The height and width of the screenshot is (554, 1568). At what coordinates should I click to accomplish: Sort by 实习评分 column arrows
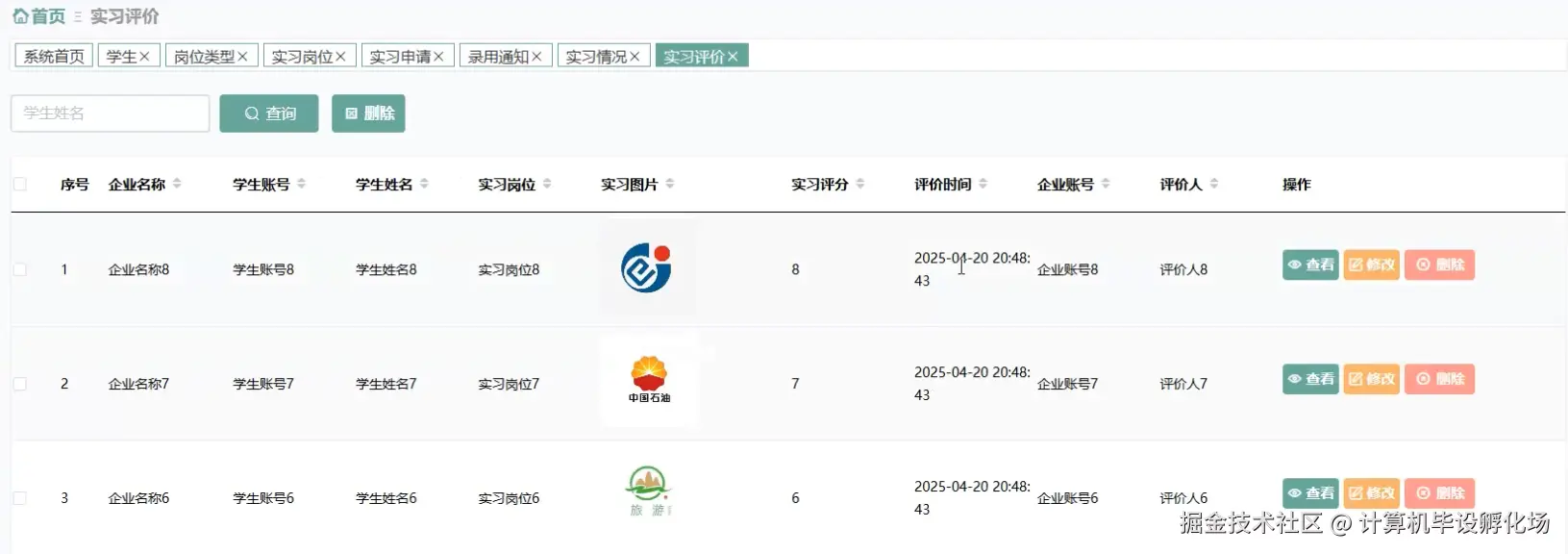[x=860, y=184]
